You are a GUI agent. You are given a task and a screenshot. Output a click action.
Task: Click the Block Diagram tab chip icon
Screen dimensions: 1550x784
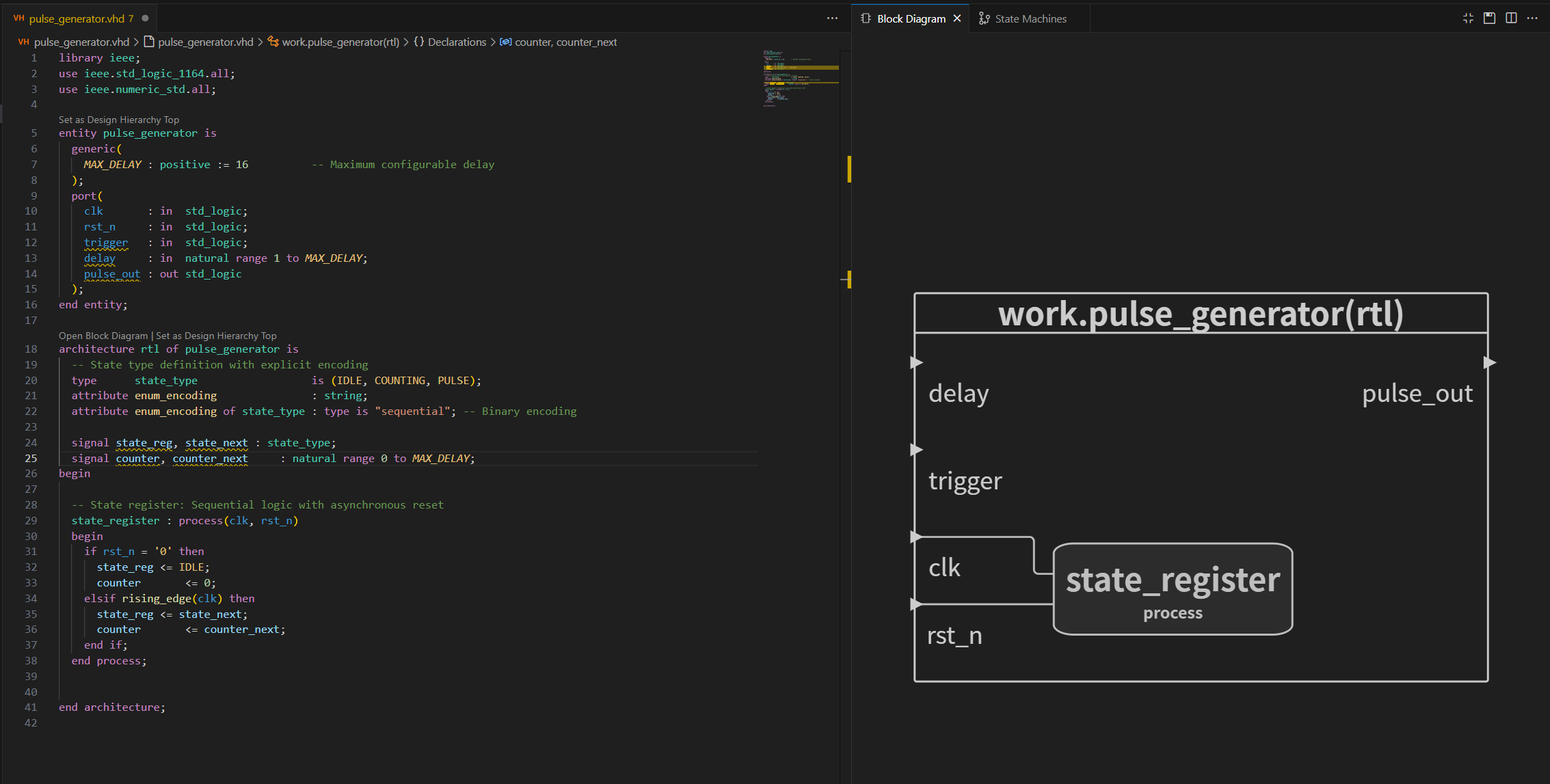point(866,18)
